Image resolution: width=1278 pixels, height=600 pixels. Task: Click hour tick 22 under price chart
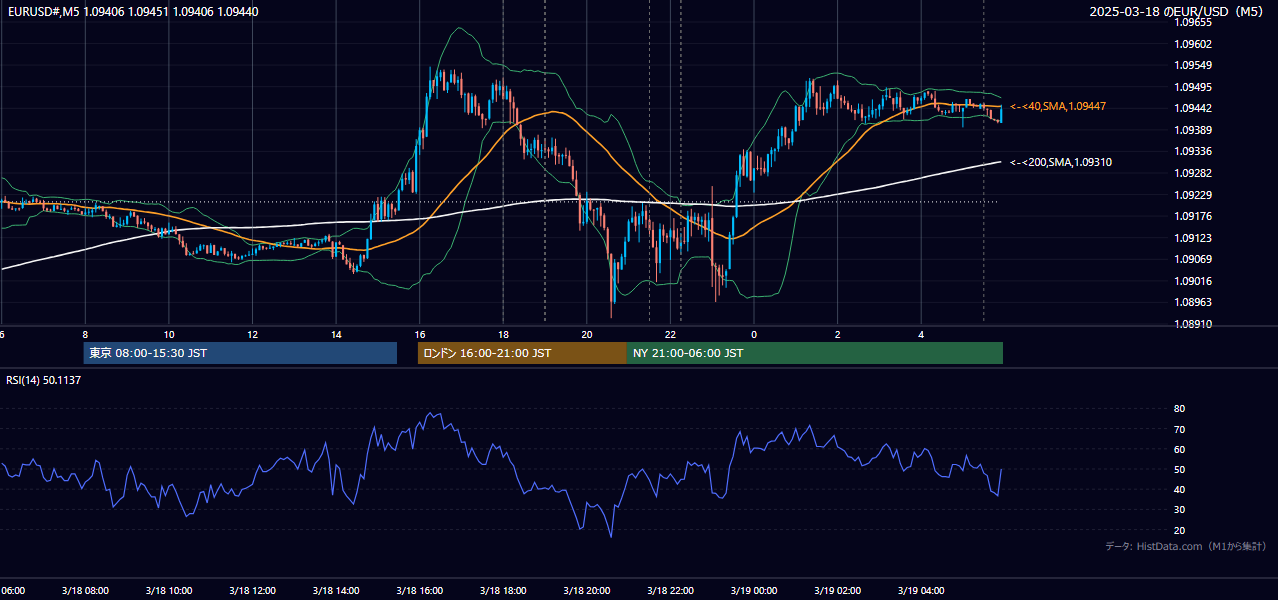[671, 334]
